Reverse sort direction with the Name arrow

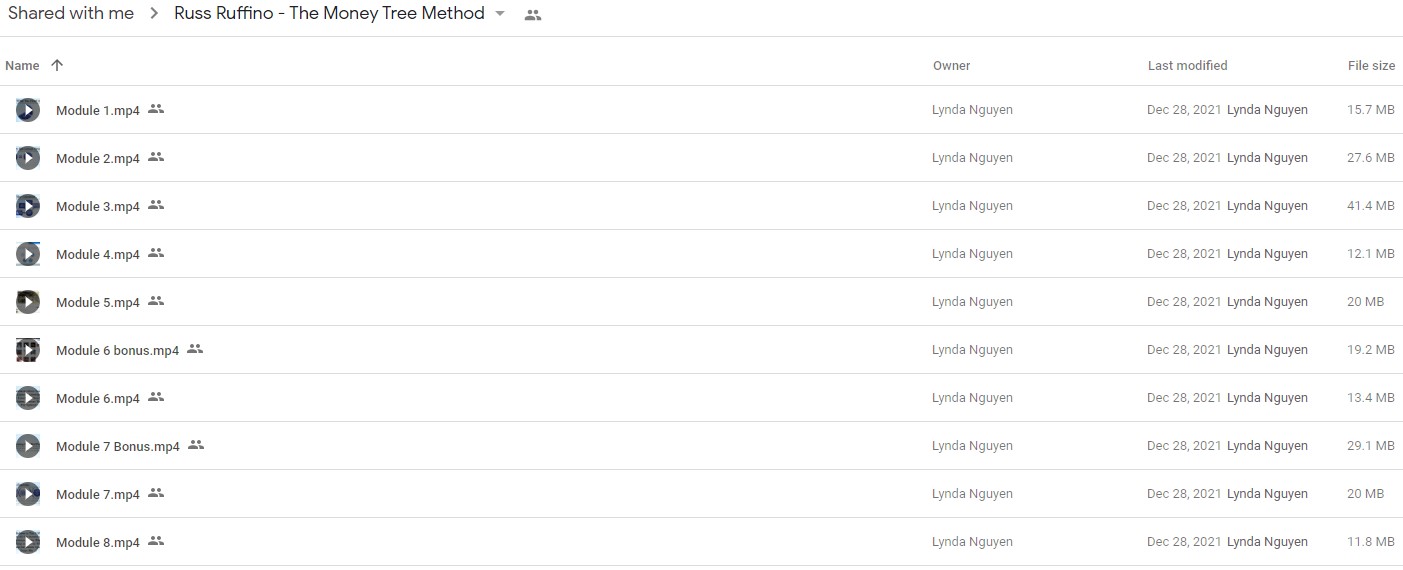57,65
